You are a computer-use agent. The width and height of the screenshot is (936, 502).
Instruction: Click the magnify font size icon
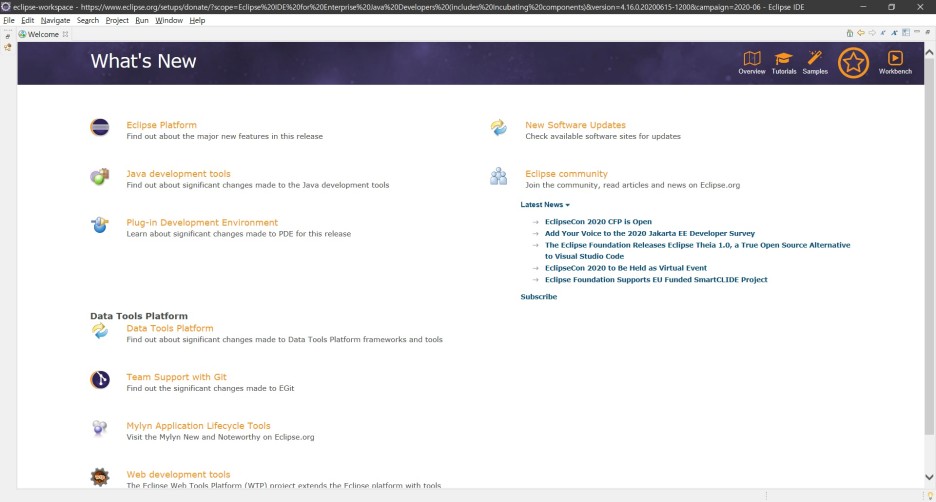[894, 33]
